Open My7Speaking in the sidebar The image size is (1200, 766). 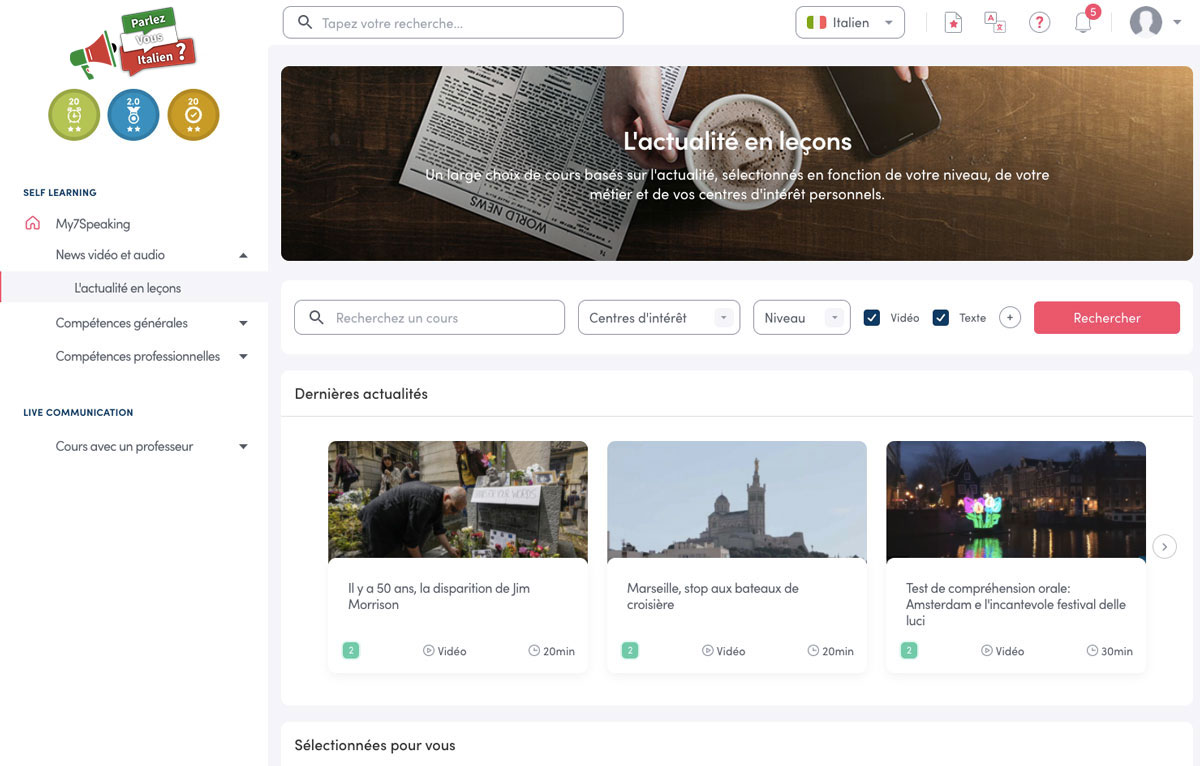pos(93,224)
